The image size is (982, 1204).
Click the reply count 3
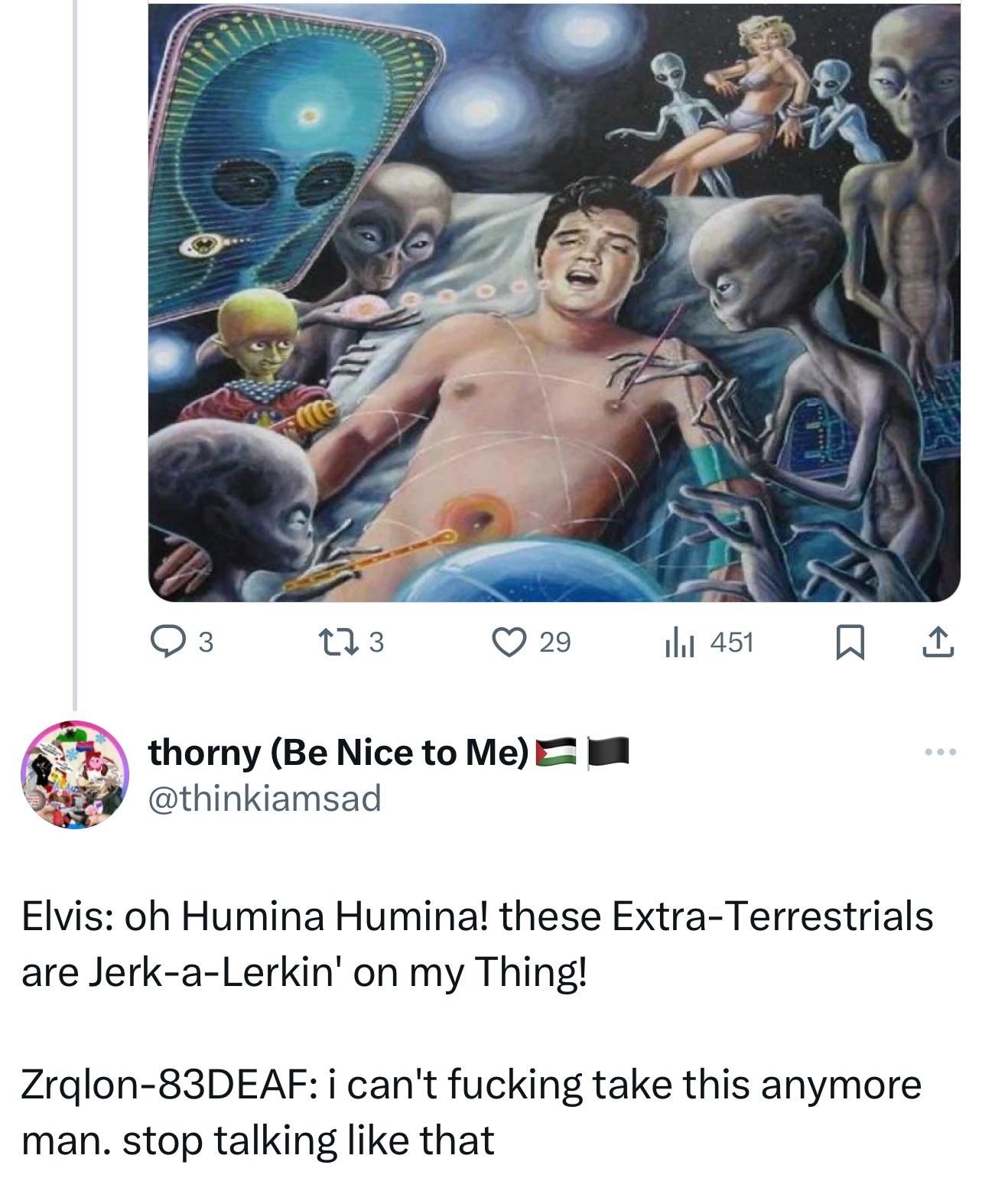pyautogui.click(x=206, y=643)
